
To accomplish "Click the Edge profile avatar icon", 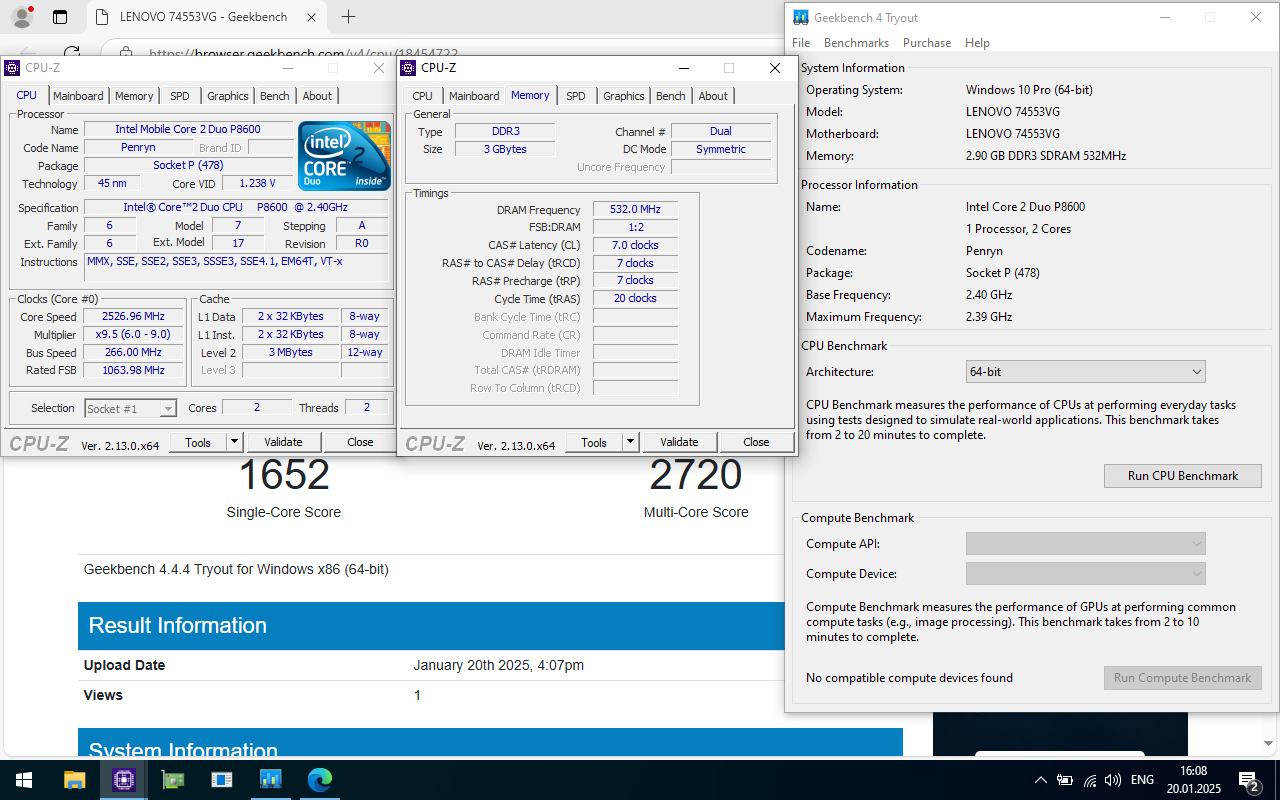I will pyautogui.click(x=21, y=17).
